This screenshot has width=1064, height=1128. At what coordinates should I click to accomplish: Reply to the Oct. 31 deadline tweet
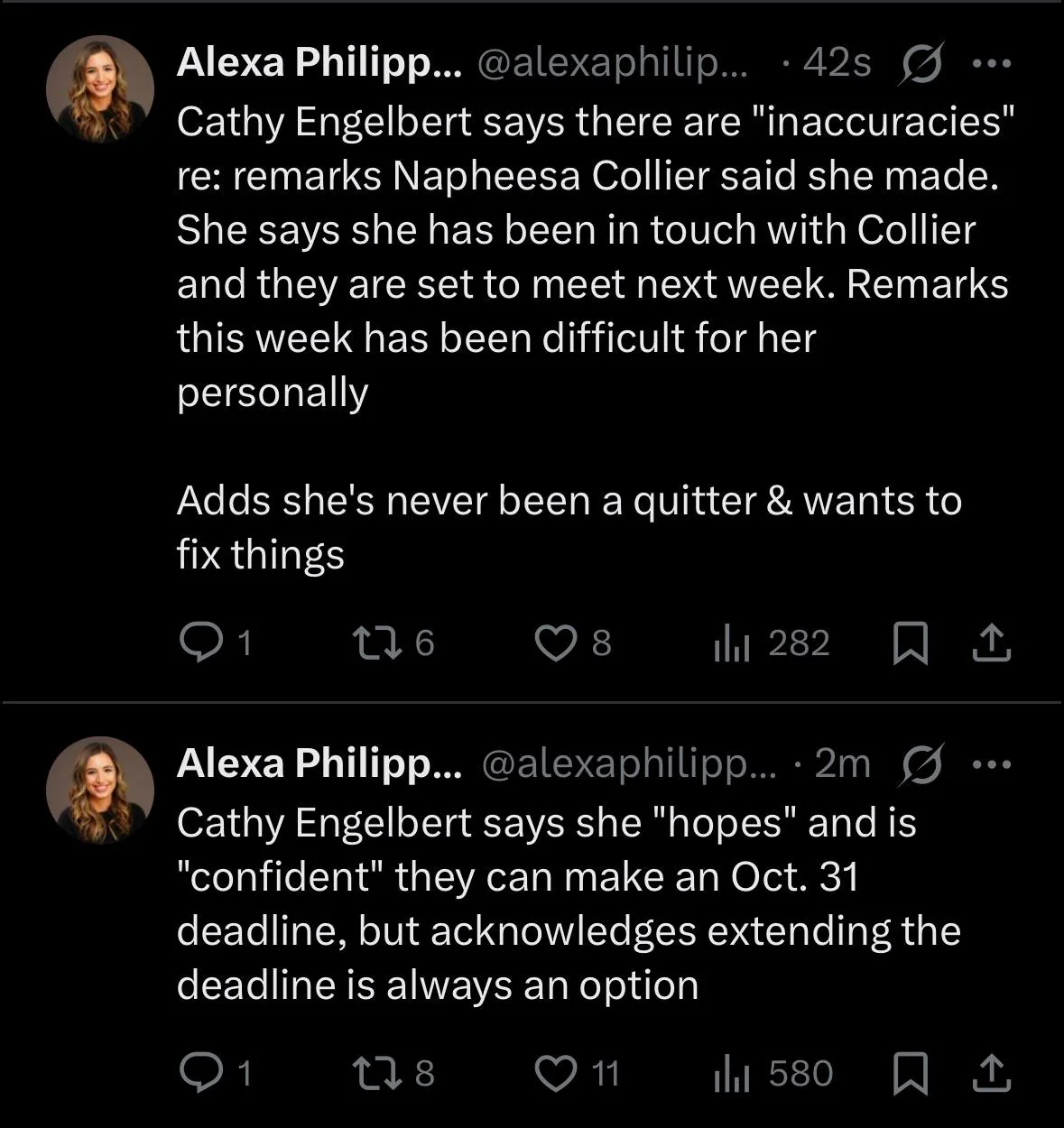point(197,1072)
